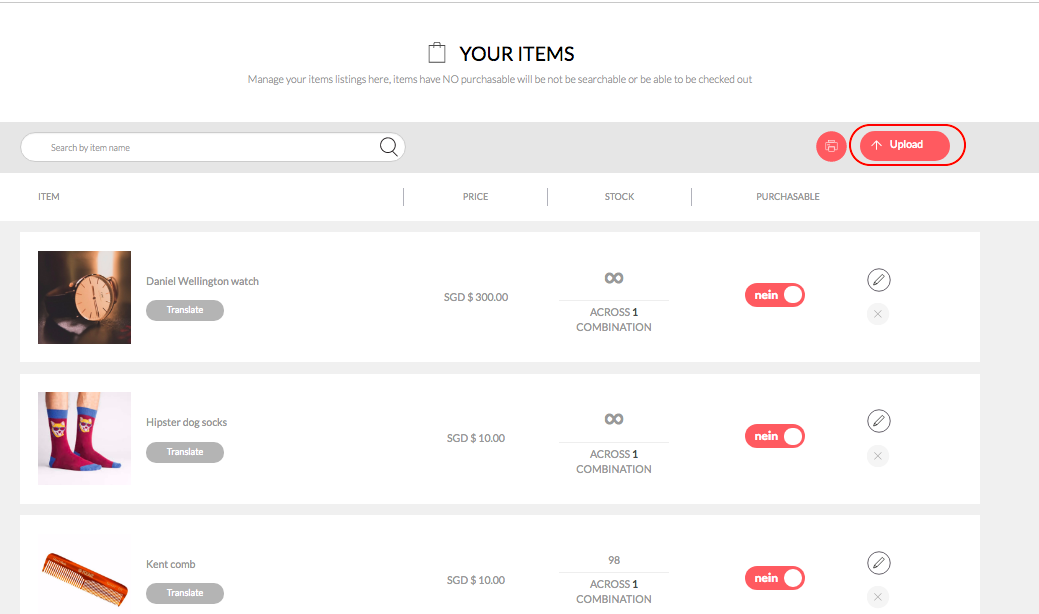This screenshot has width=1039, height=614.
Task: Switch Kent comb purchasable toggle
Action: pyautogui.click(x=775, y=578)
